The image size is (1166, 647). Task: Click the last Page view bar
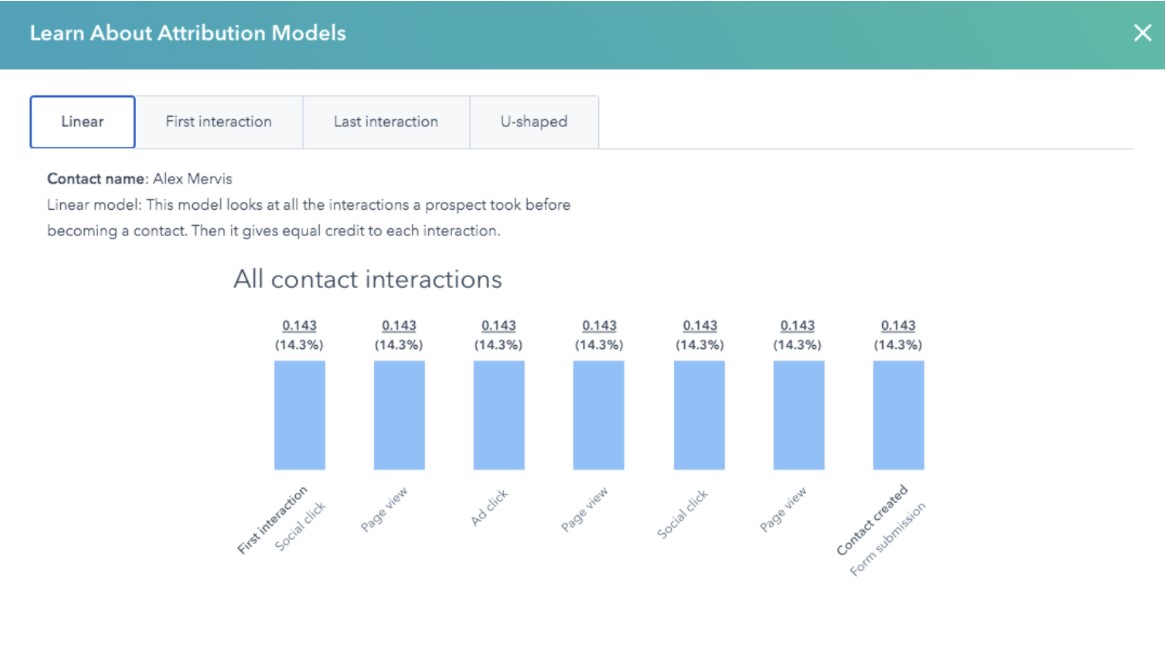[x=798, y=415]
